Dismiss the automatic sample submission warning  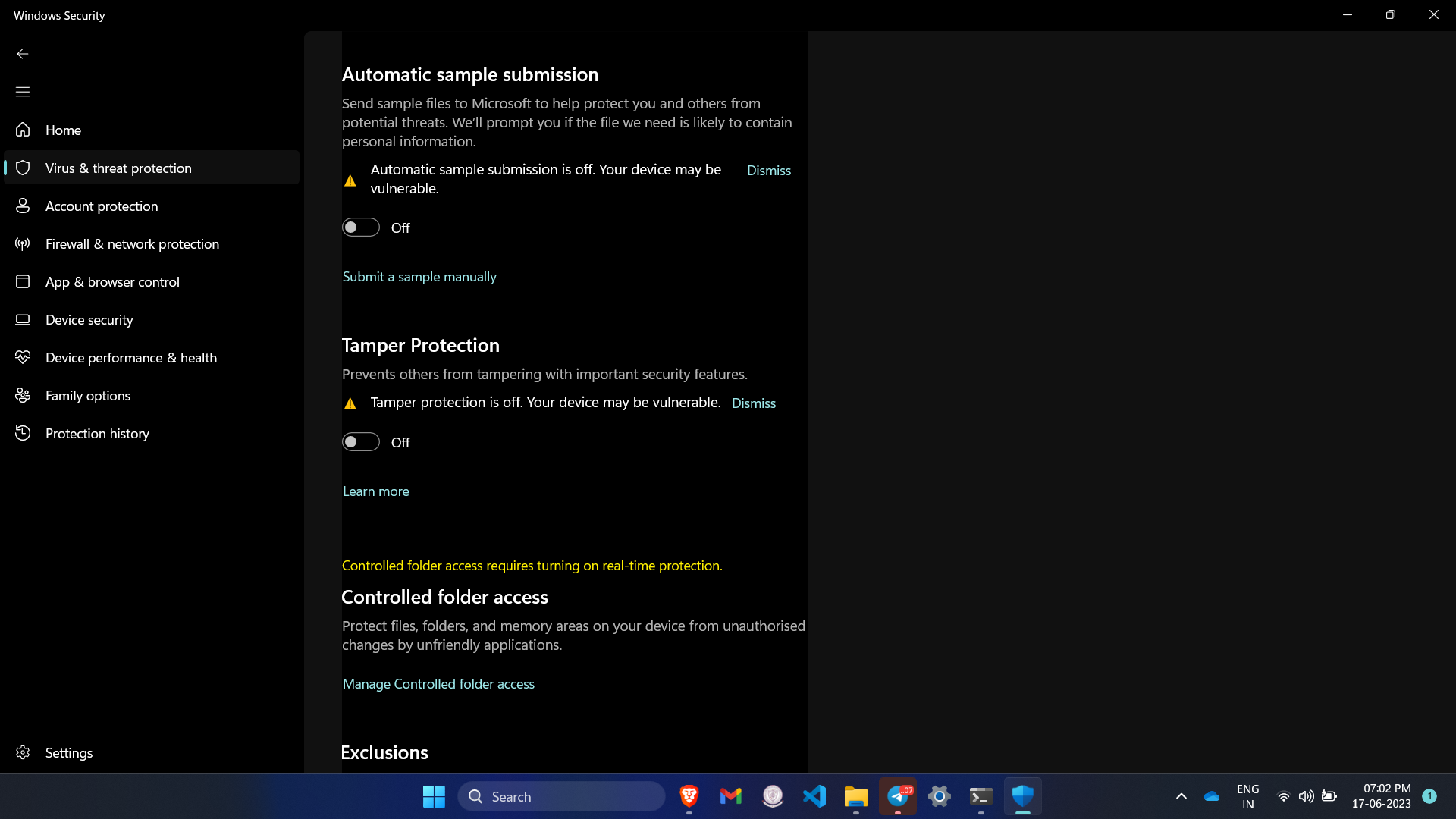pyautogui.click(x=768, y=171)
